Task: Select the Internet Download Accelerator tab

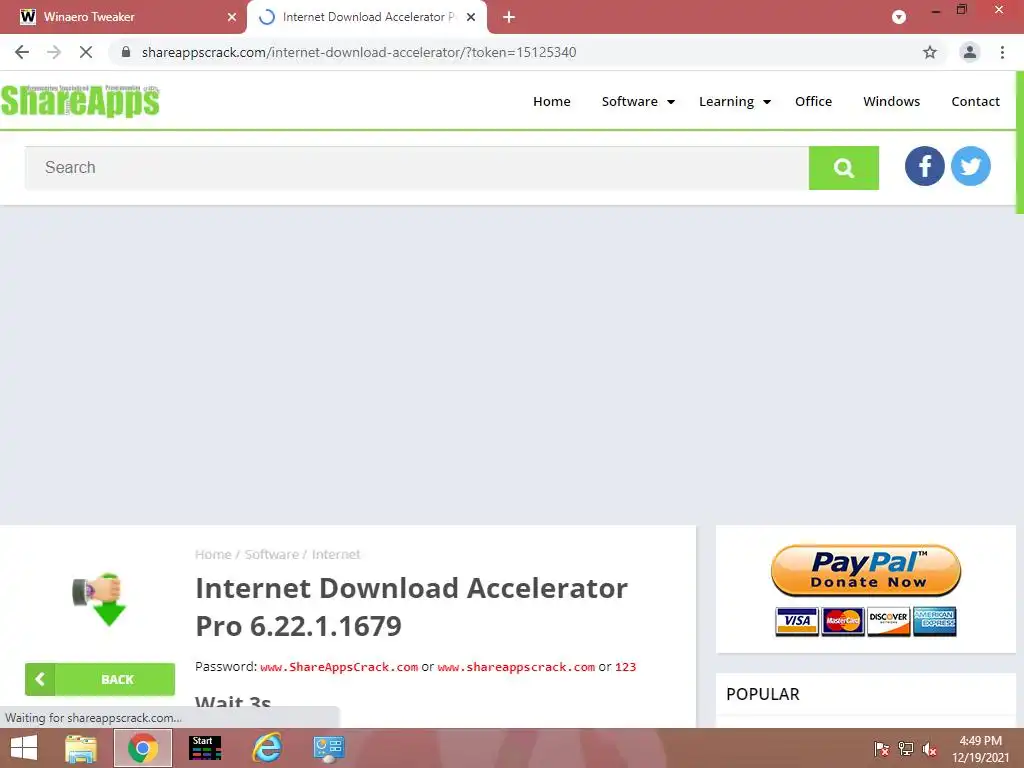Action: (367, 17)
